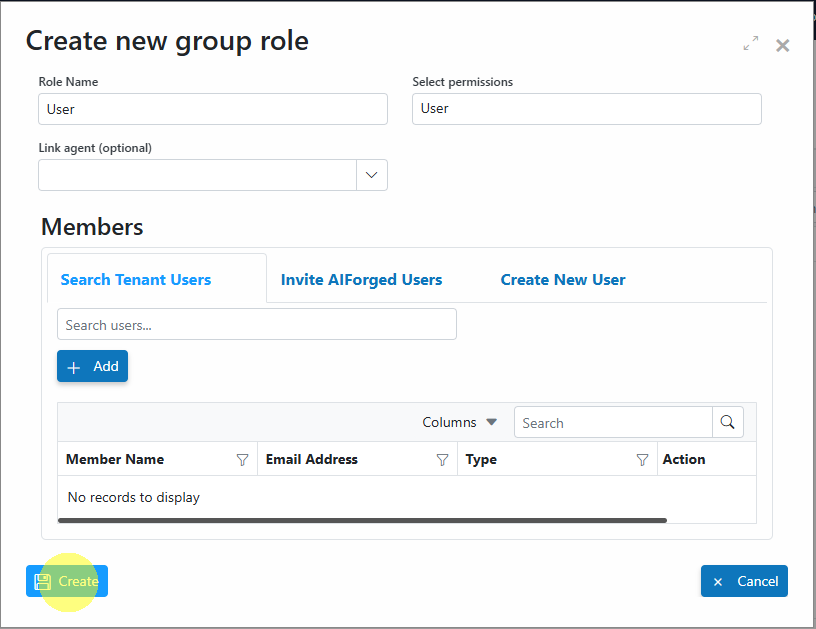Close the Create new group role dialog
816x629 pixels.
pos(782,46)
